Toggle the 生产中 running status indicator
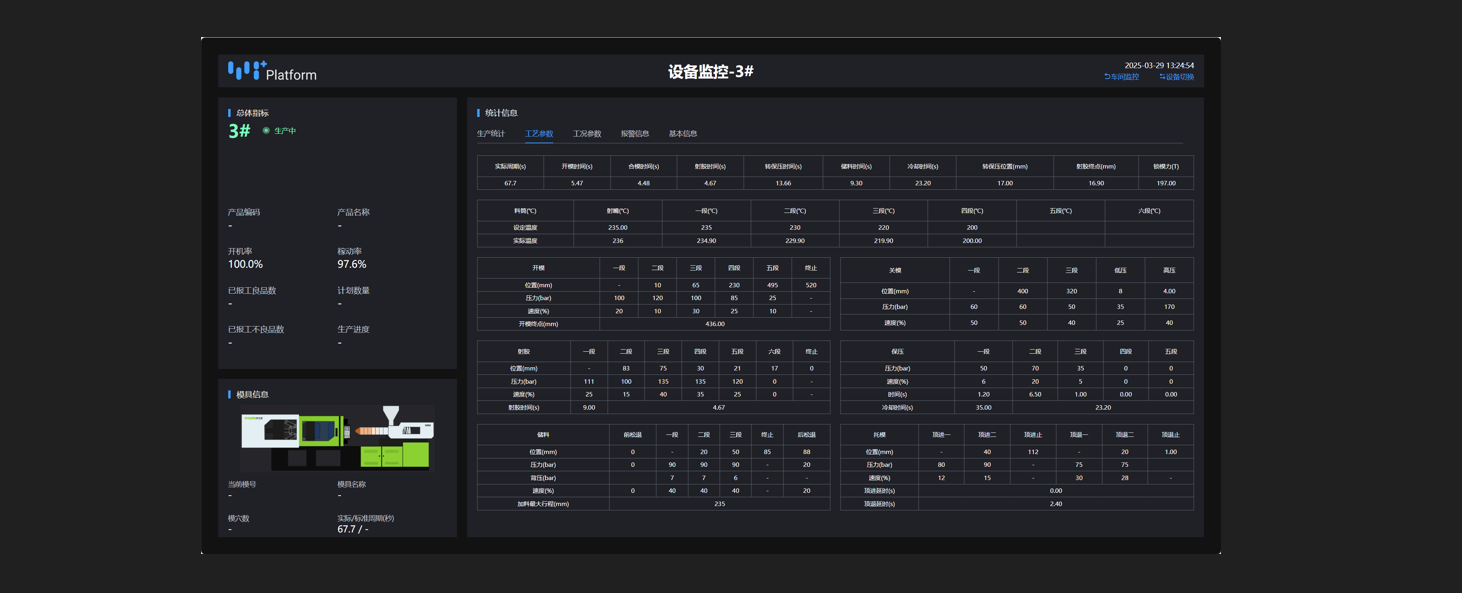Screen dimensions: 1462x593 click(x=282, y=131)
